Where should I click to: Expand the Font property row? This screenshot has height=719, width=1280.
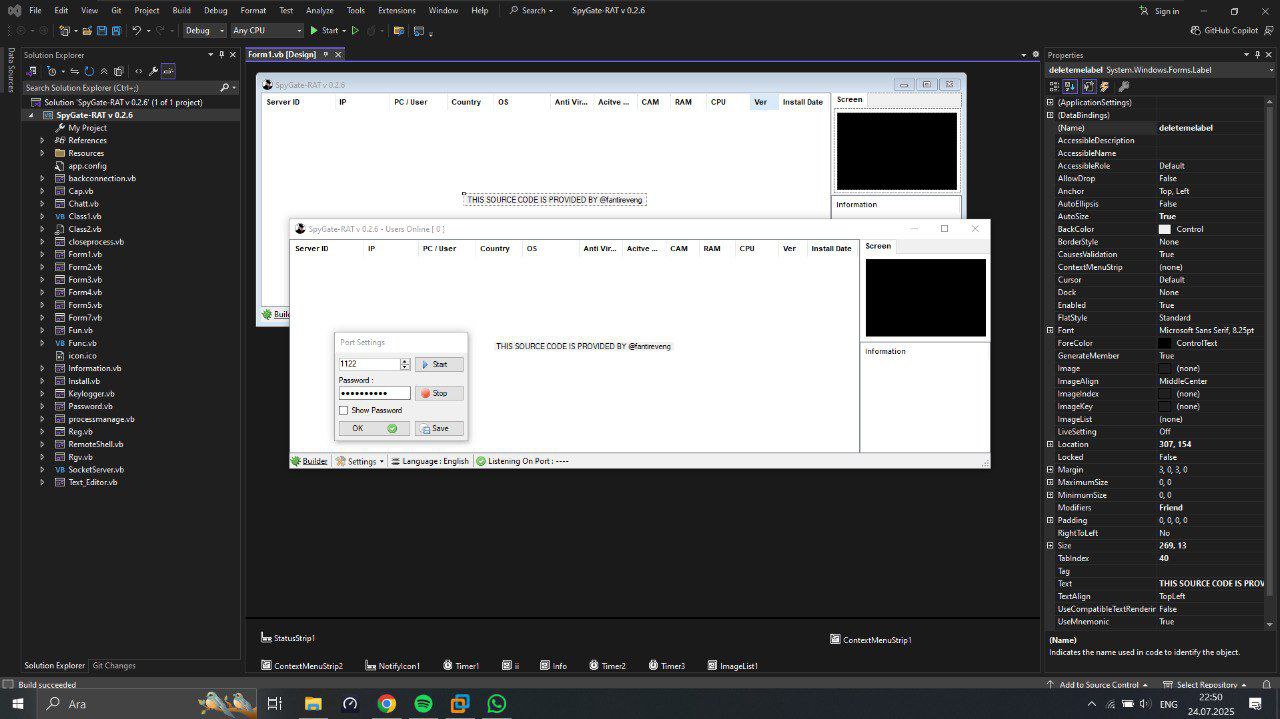click(x=1050, y=330)
